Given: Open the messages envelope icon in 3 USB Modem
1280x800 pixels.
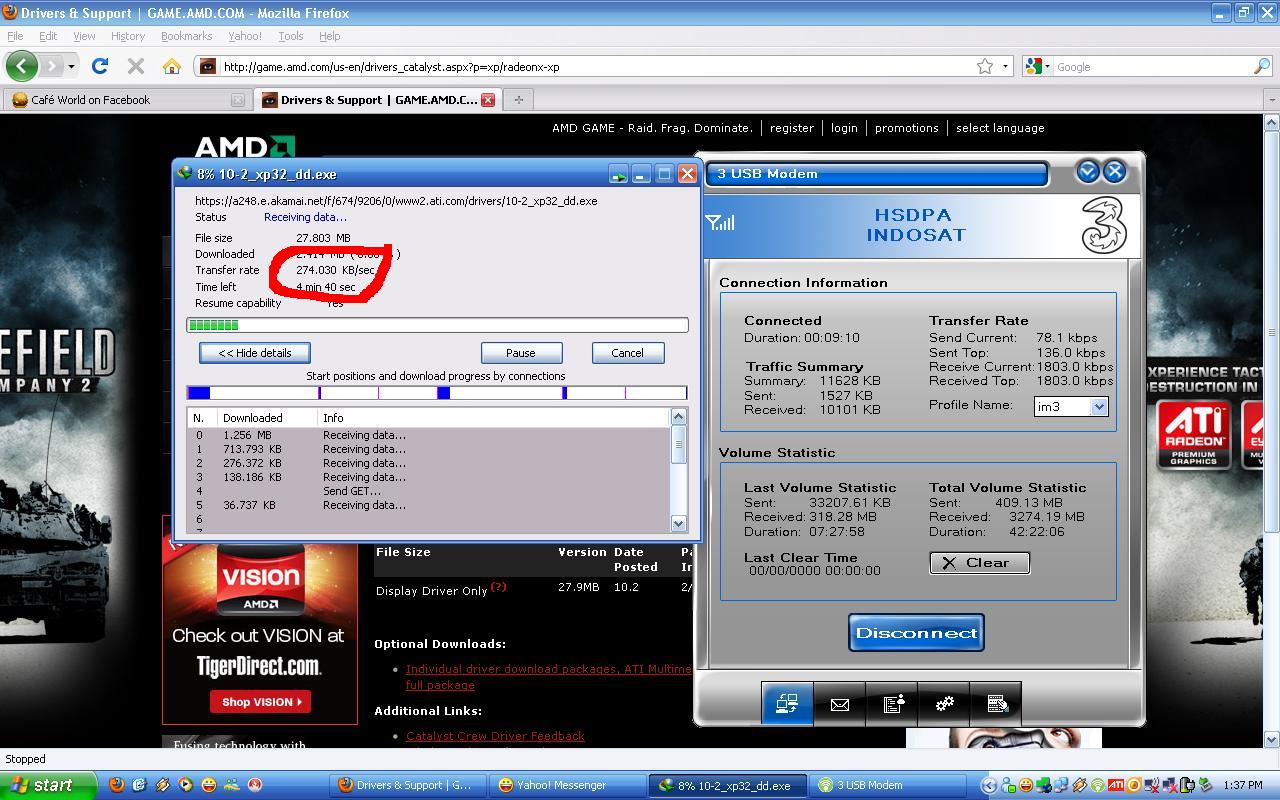Looking at the screenshot, I should [x=840, y=704].
